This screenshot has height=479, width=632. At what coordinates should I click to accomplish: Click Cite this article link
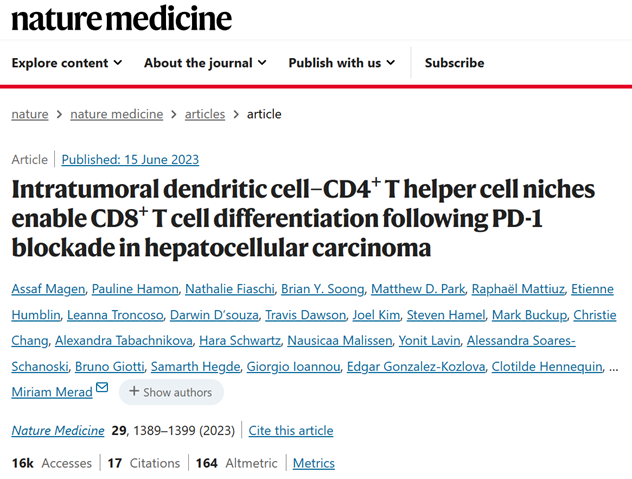point(291,431)
